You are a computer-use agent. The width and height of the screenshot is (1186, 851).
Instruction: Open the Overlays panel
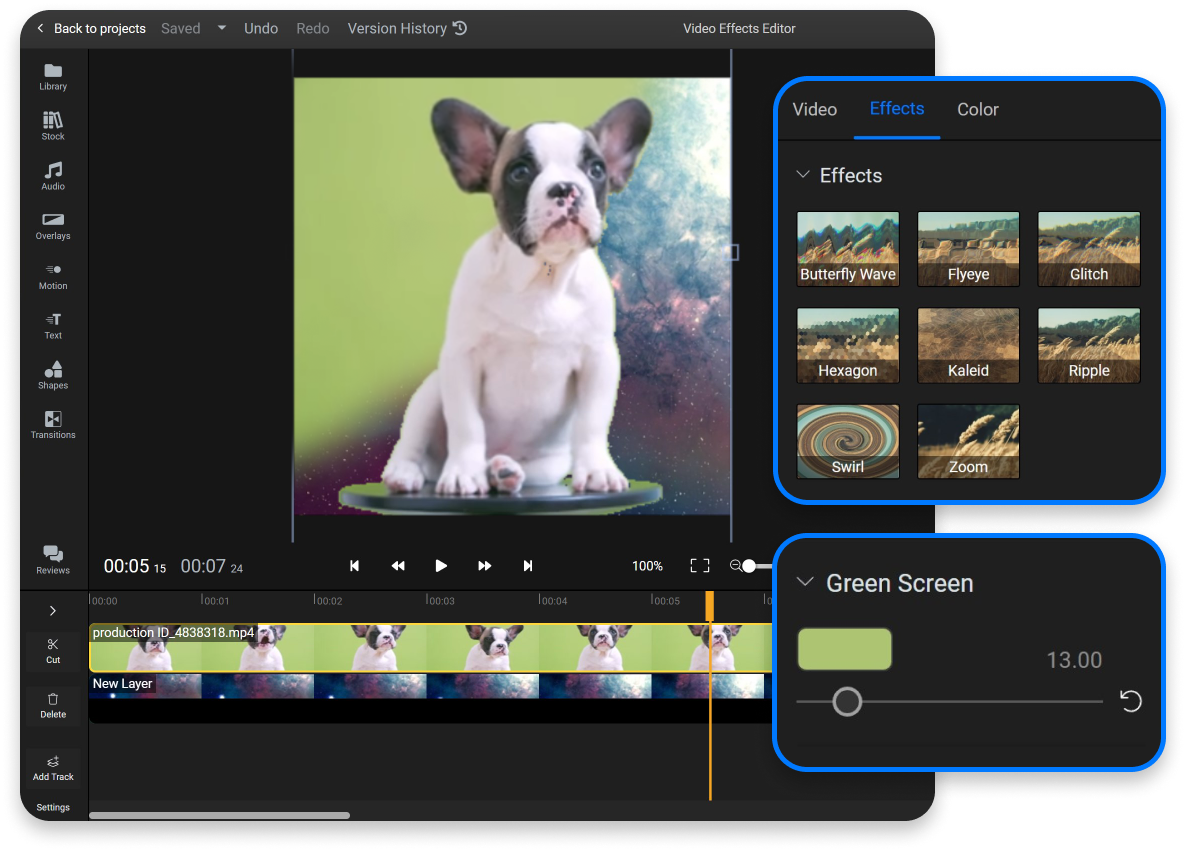click(52, 226)
